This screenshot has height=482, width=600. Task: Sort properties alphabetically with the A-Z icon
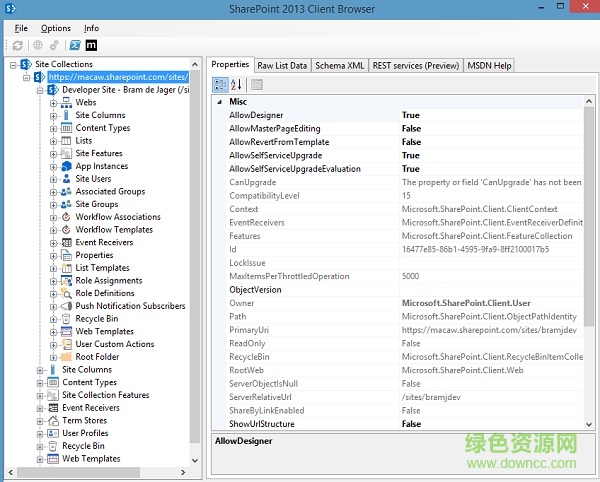[x=237, y=84]
